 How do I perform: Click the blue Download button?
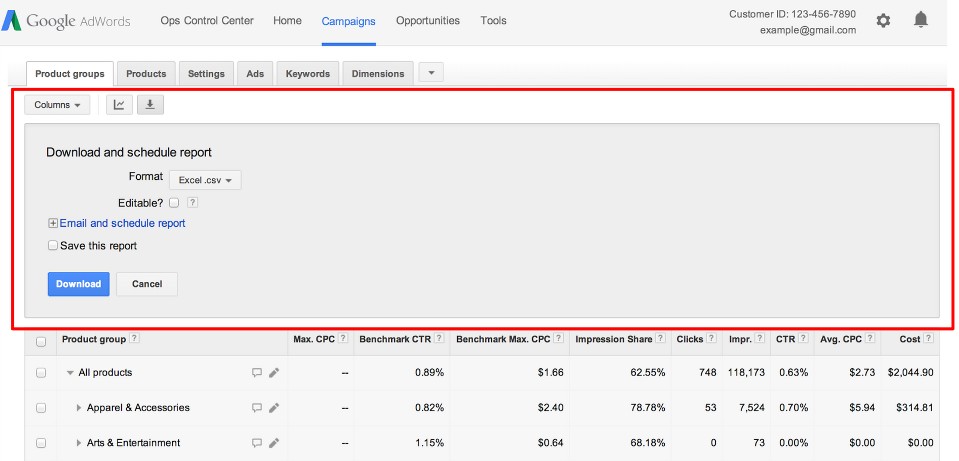pyautogui.click(x=79, y=284)
